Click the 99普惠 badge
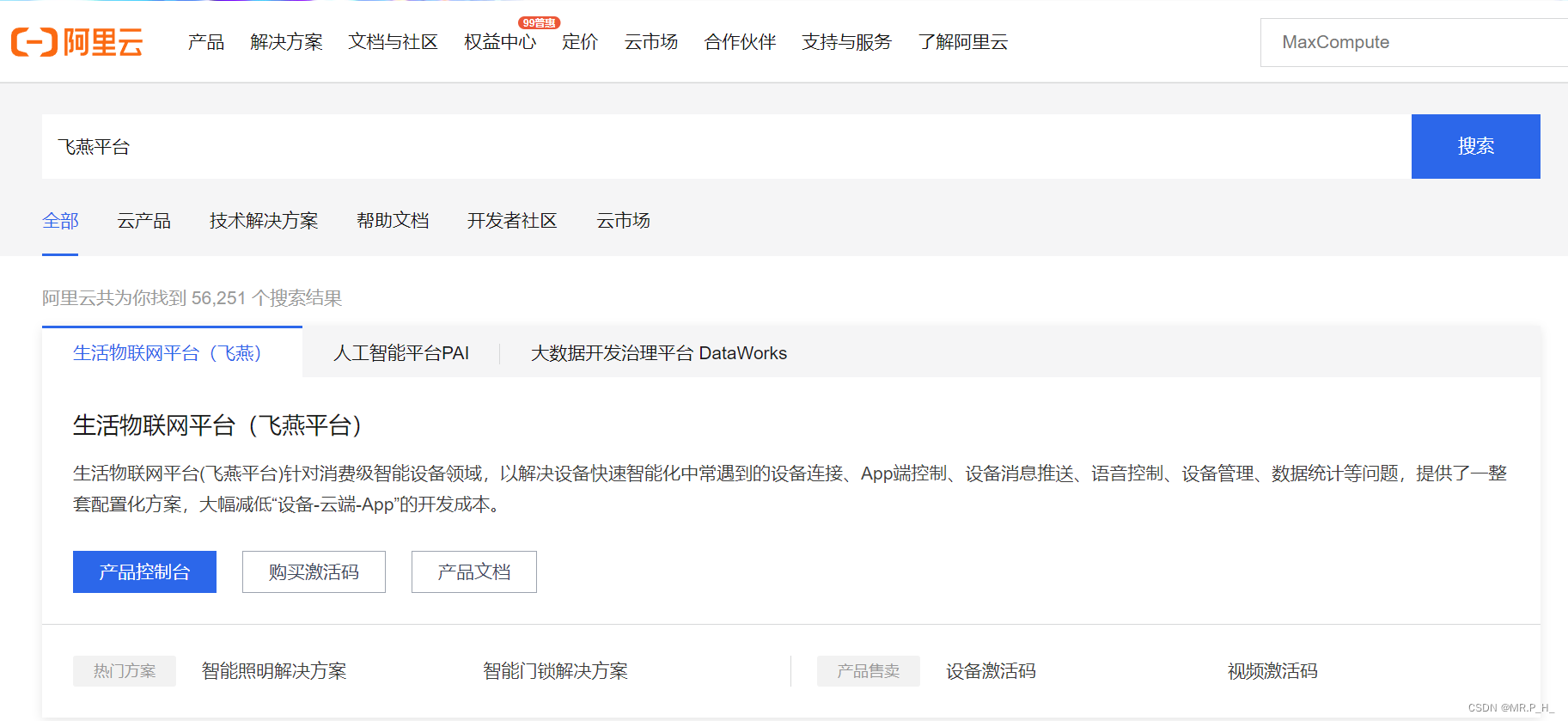The image size is (1568, 721). coord(539,23)
